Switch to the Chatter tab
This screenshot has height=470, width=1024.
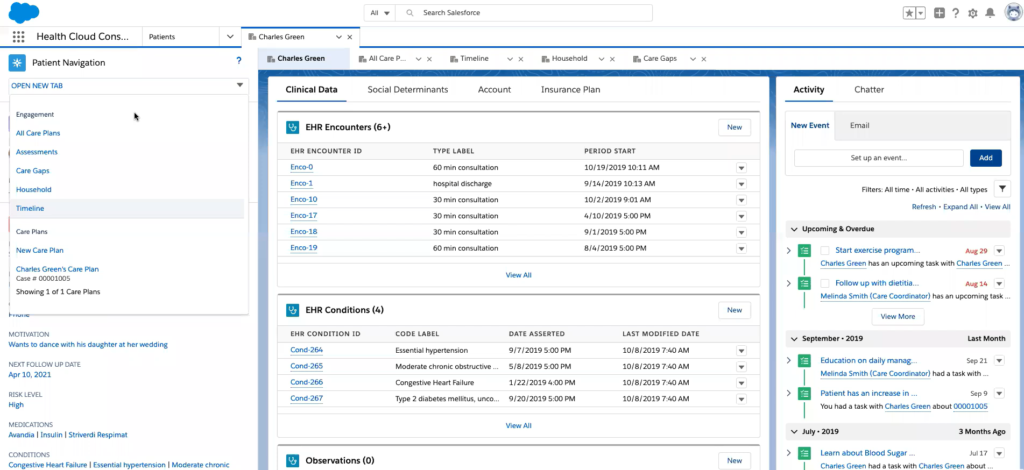(x=869, y=89)
